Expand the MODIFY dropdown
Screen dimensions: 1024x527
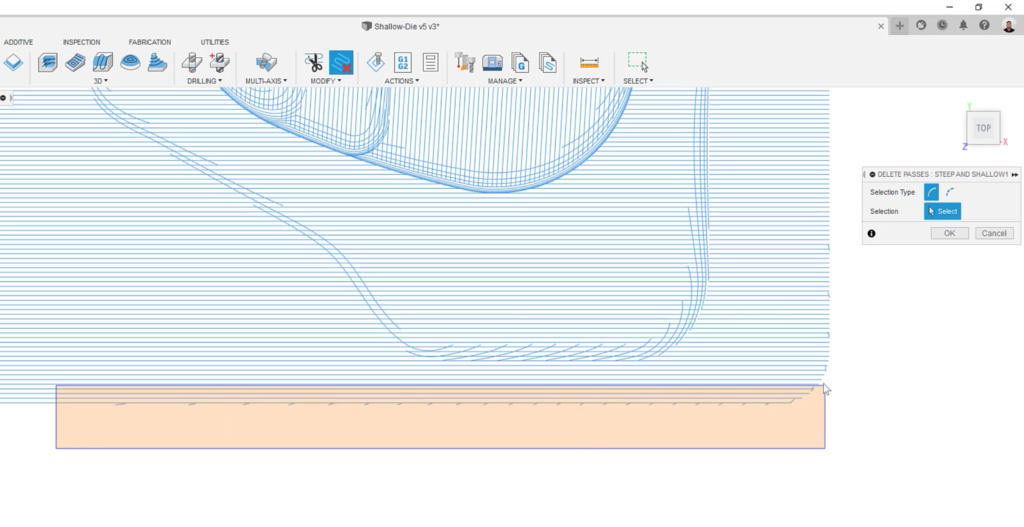tap(325, 81)
